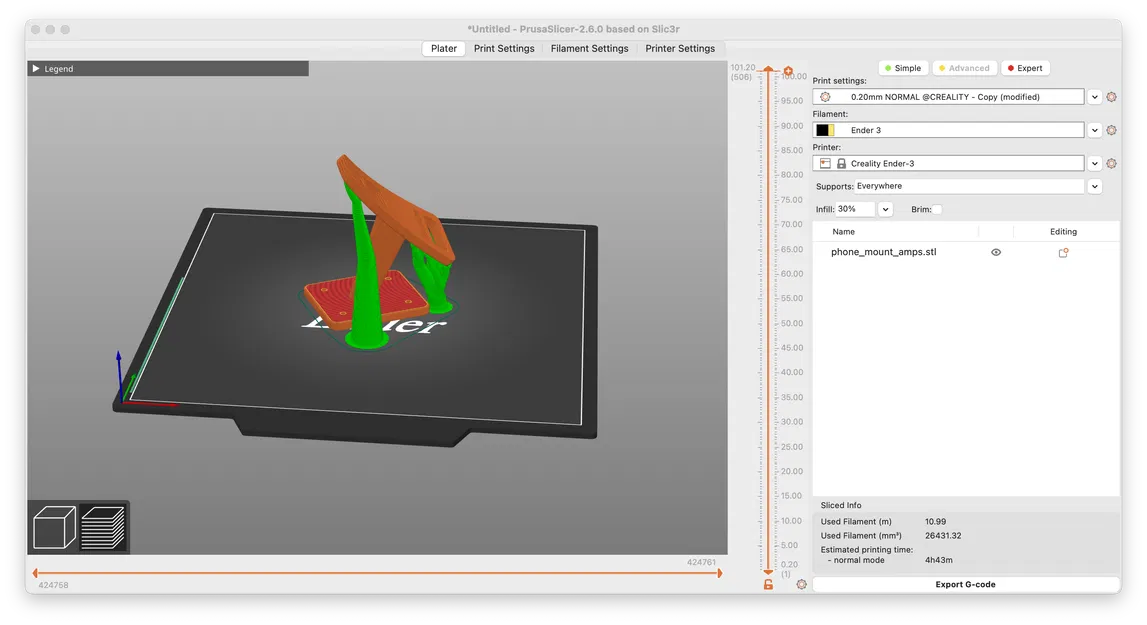Expand the Legend panel
The height and width of the screenshot is (625, 1147).
[x=36, y=69]
